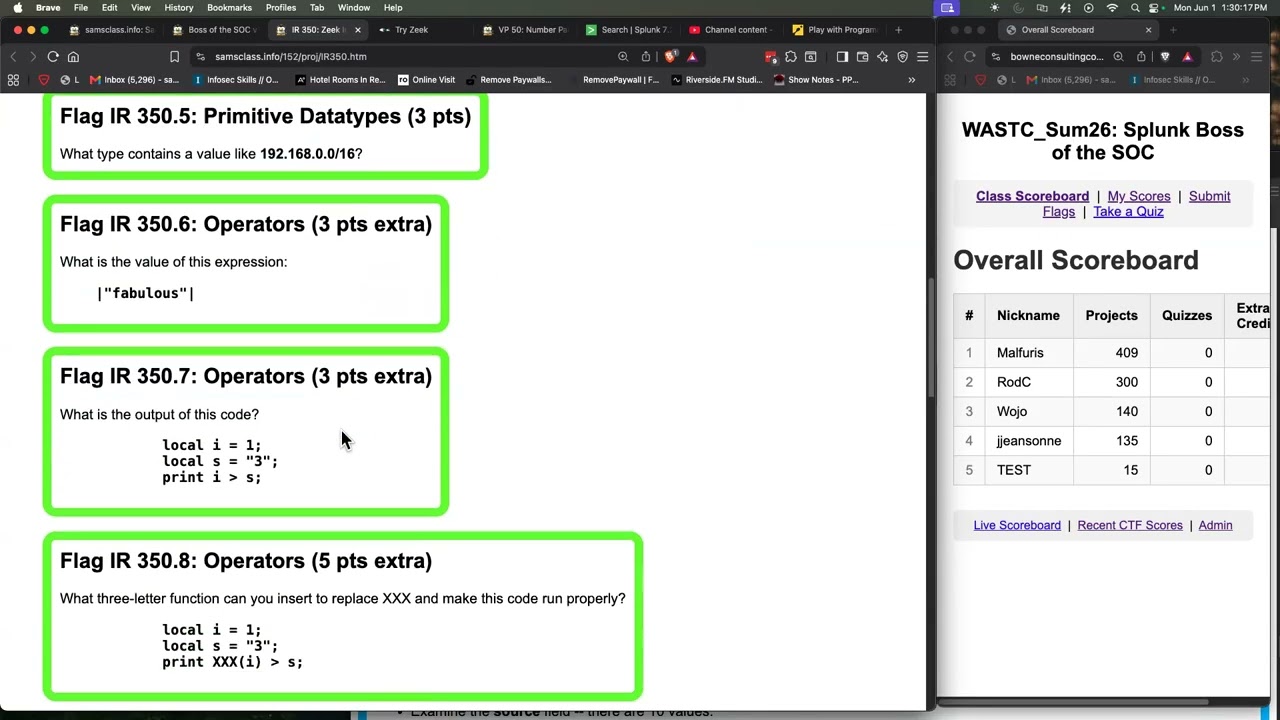Click the site settings icon in the samsclass address bar
The width and height of the screenshot is (1280, 720).
(x=201, y=57)
